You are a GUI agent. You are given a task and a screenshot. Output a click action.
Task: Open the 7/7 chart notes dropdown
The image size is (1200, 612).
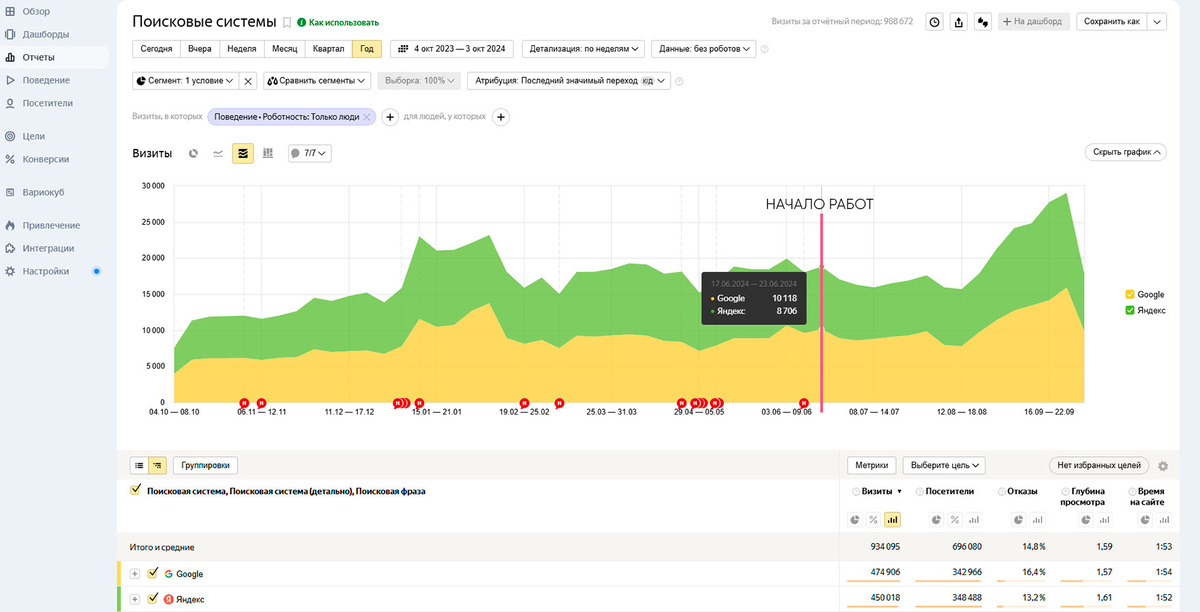[x=309, y=153]
